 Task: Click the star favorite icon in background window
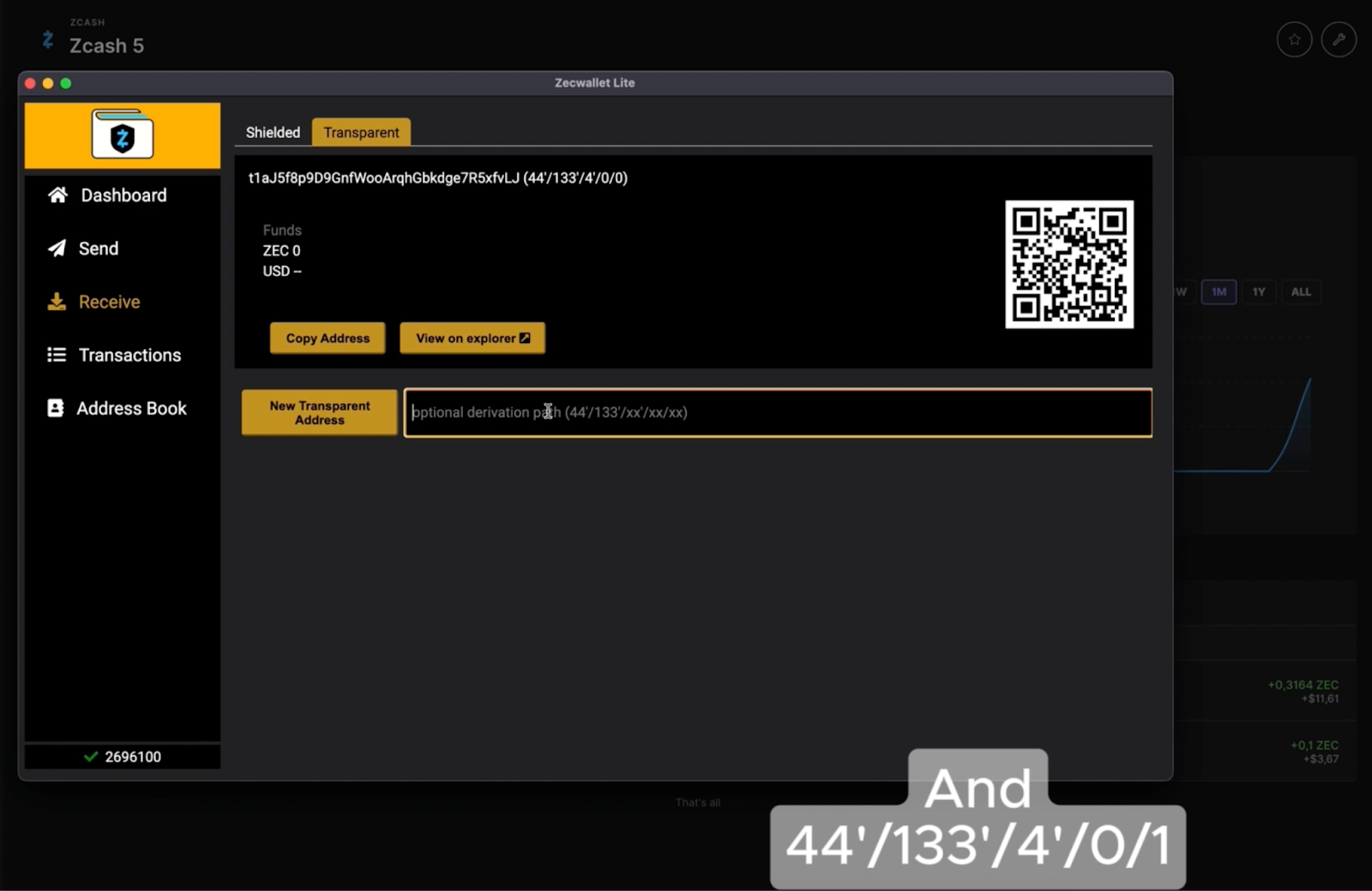click(1294, 39)
